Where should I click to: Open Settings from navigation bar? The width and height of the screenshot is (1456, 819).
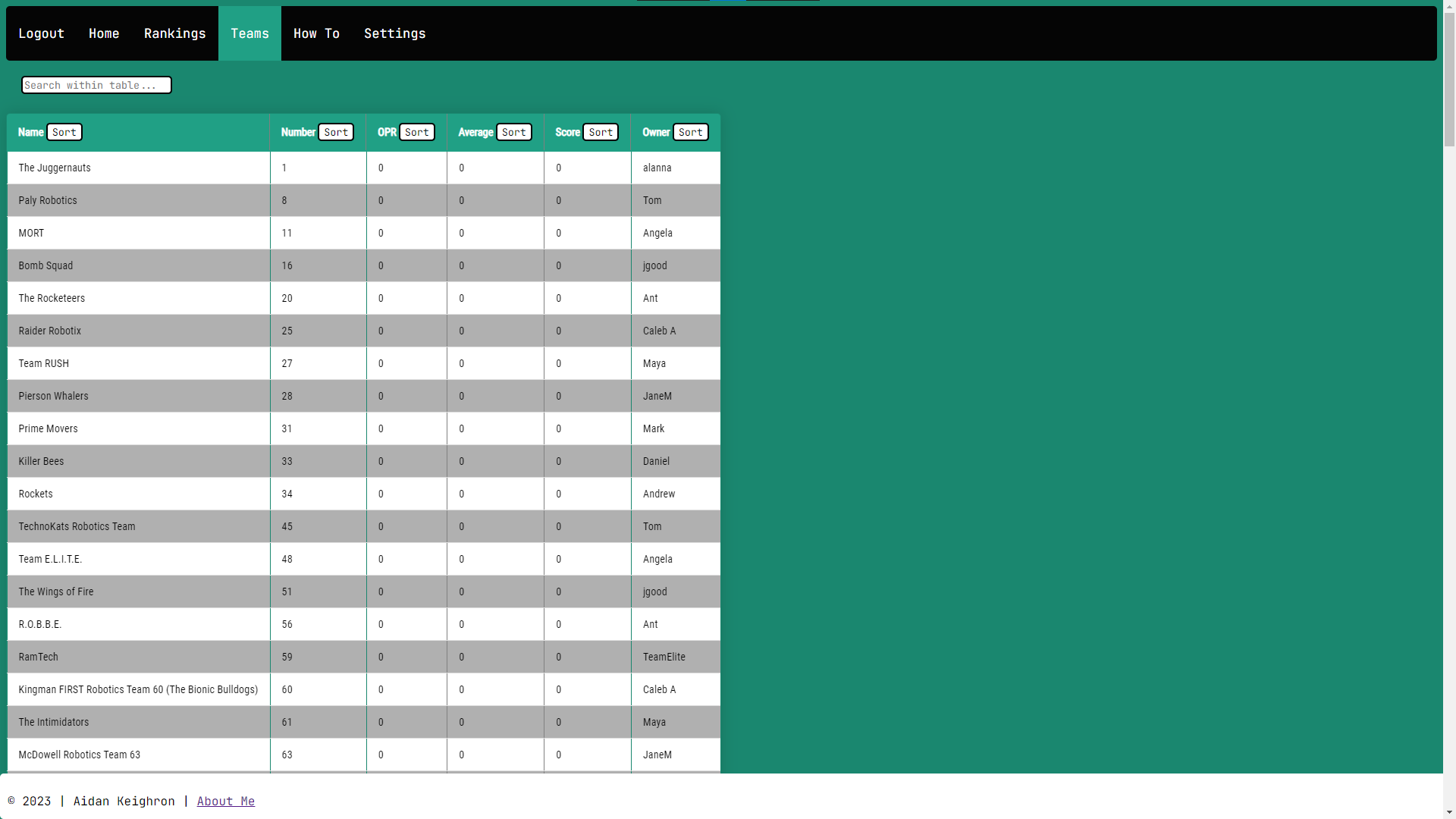pyautogui.click(x=395, y=33)
